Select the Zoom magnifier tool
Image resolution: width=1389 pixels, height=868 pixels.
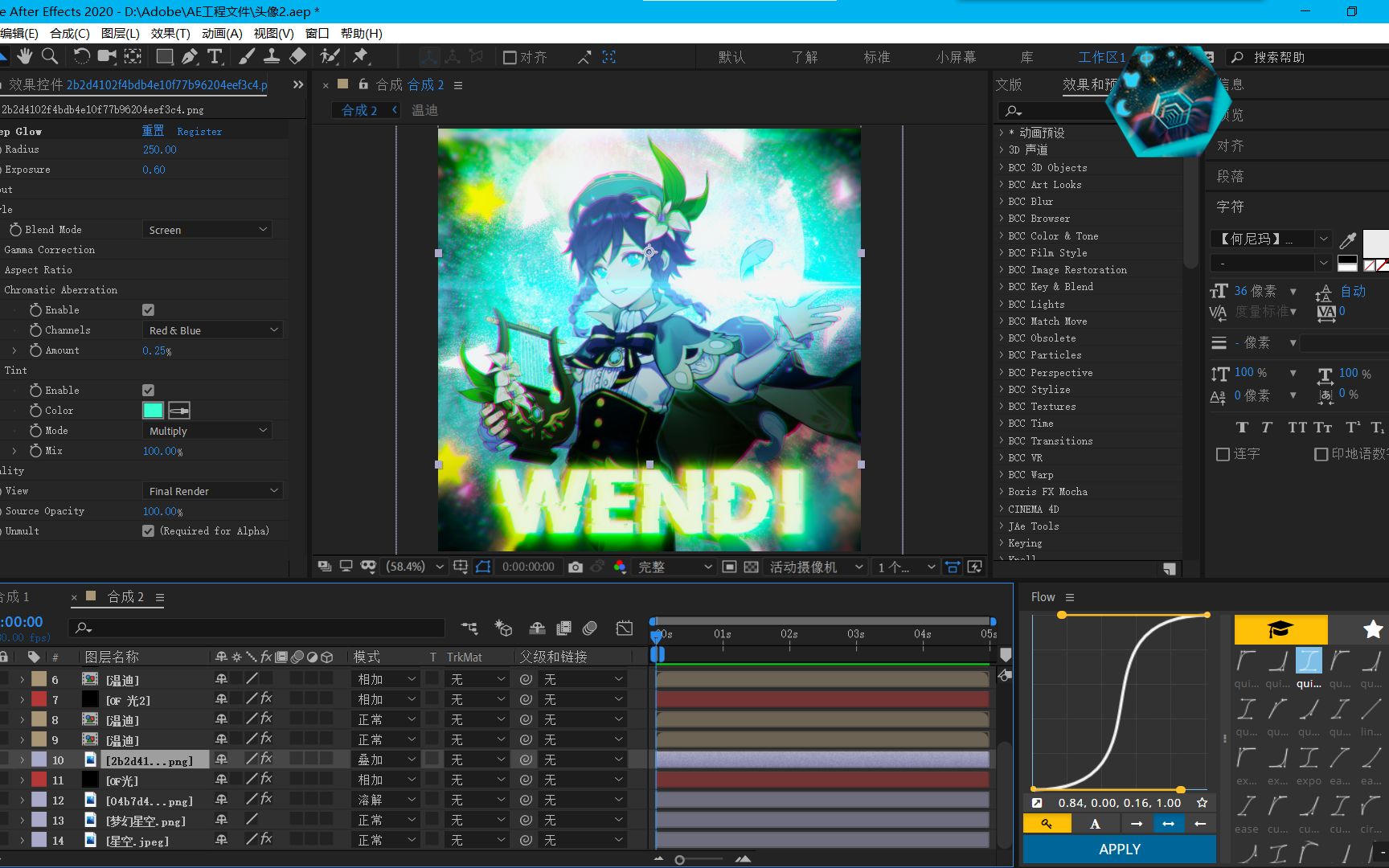click(x=50, y=56)
